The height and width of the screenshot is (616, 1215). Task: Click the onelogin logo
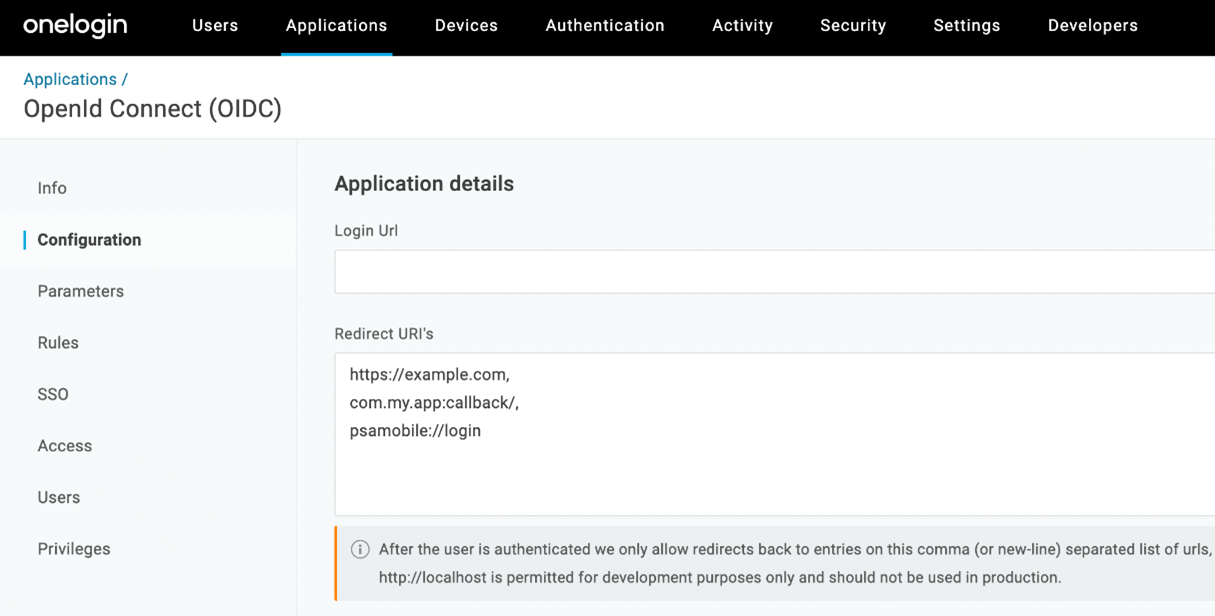[x=75, y=26]
